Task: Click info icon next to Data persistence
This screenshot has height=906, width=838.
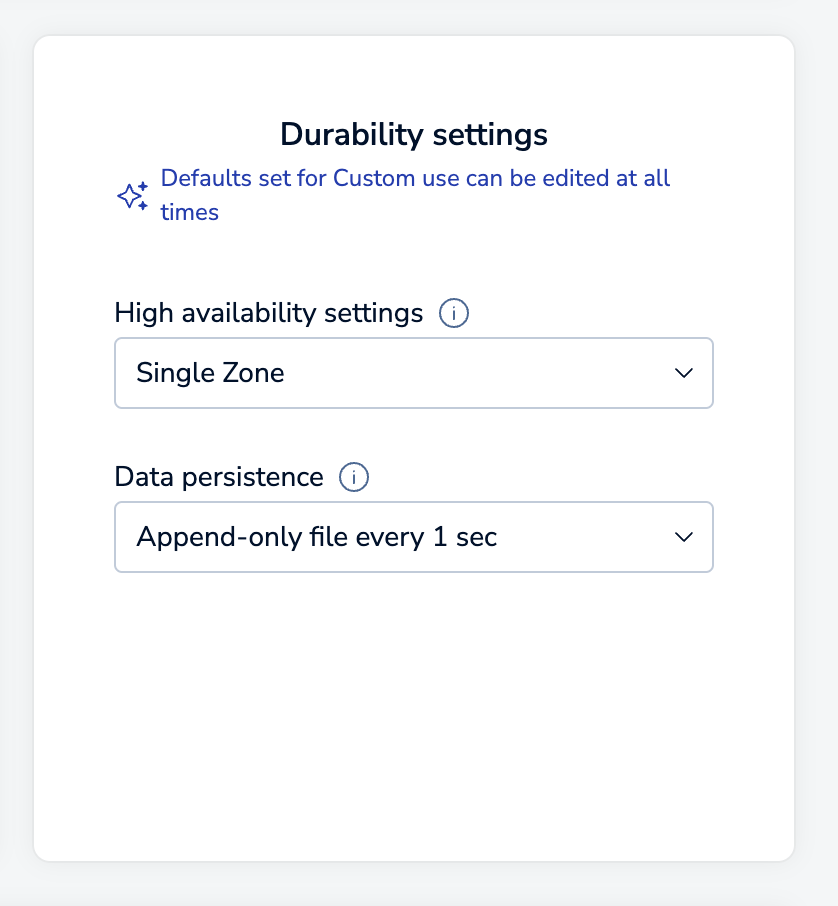Action: tap(354, 478)
